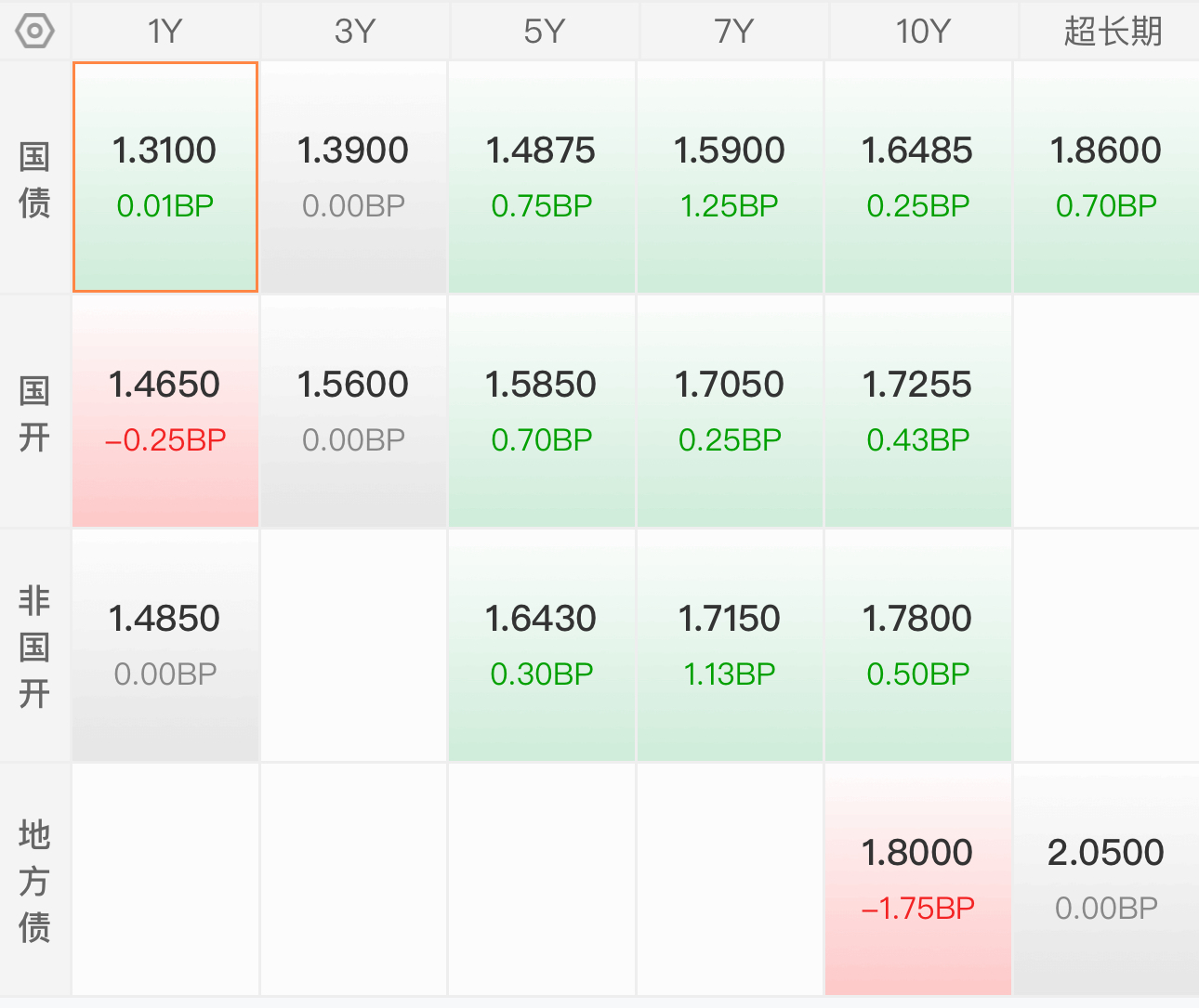This screenshot has width=1199, height=1008.
Task: Open the 国债 5Y cell 1.4875
Action: pos(542,177)
